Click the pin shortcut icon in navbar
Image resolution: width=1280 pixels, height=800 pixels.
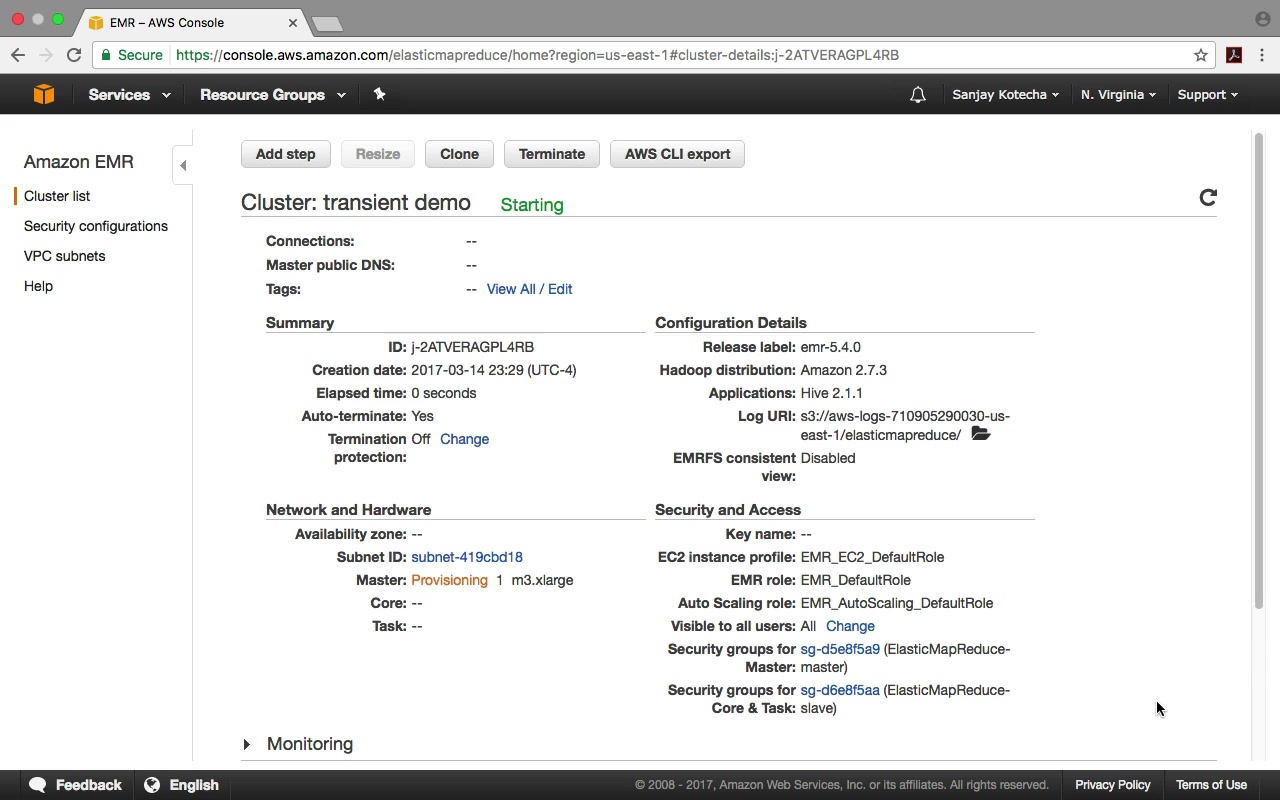379,94
